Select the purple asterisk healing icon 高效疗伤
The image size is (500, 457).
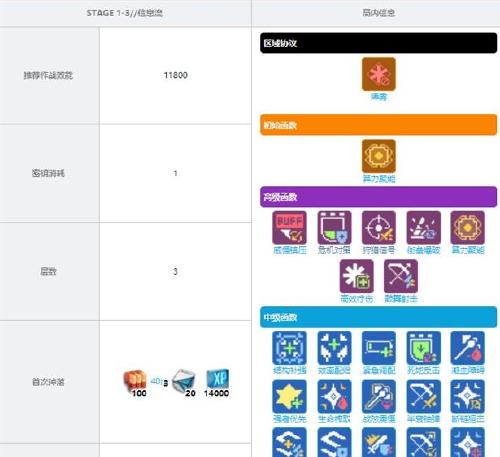[x=356, y=276]
